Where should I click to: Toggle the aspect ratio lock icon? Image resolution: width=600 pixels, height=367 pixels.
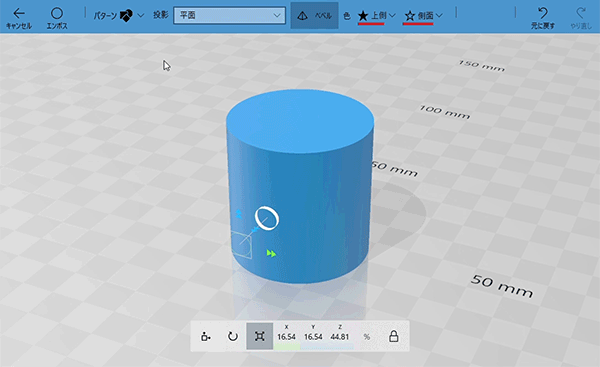(394, 336)
